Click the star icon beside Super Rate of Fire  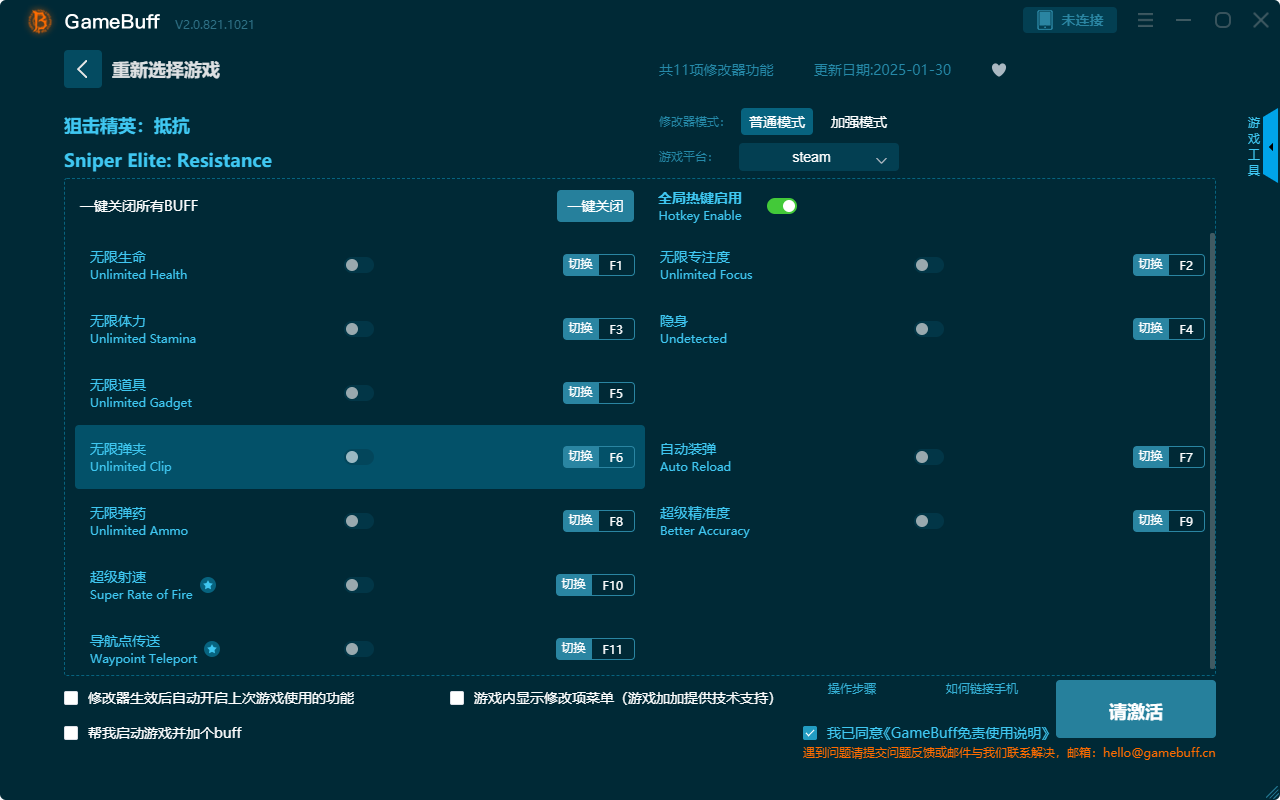(x=208, y=585)
